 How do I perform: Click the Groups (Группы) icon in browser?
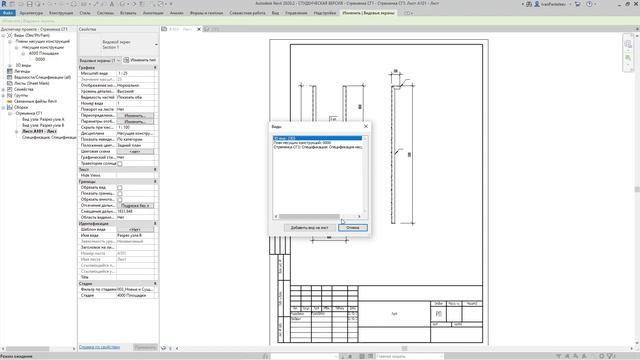pyautogui.click(x=10, y=95)
